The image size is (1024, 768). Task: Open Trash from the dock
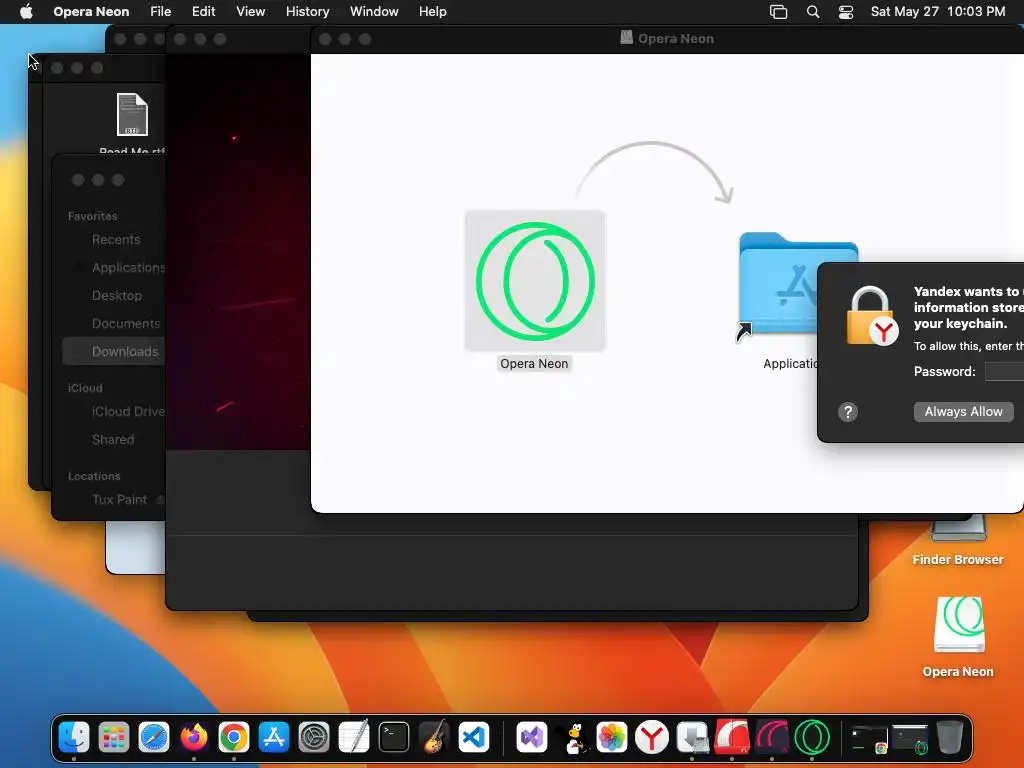950,737
